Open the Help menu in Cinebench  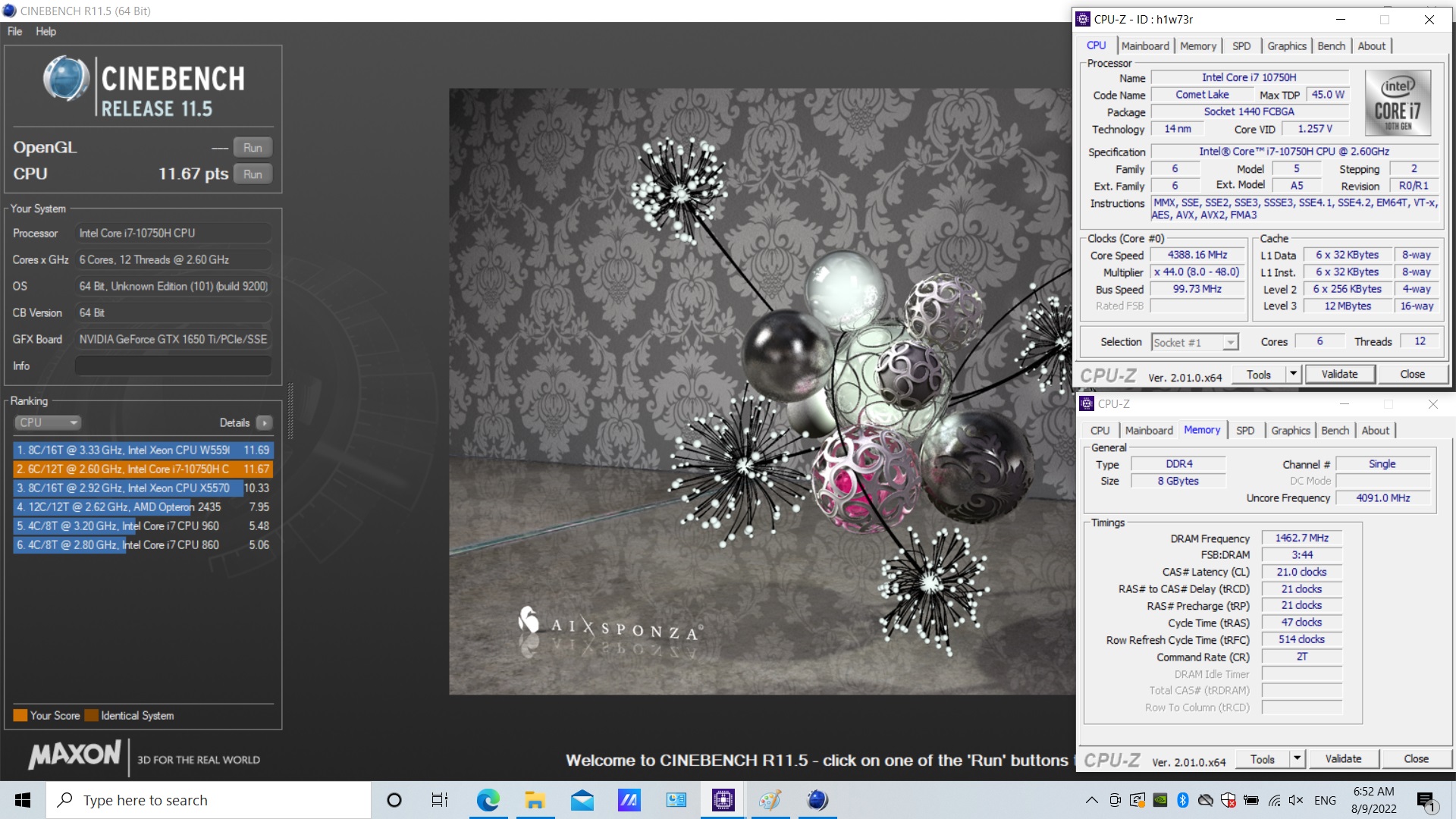pos(45,31)
